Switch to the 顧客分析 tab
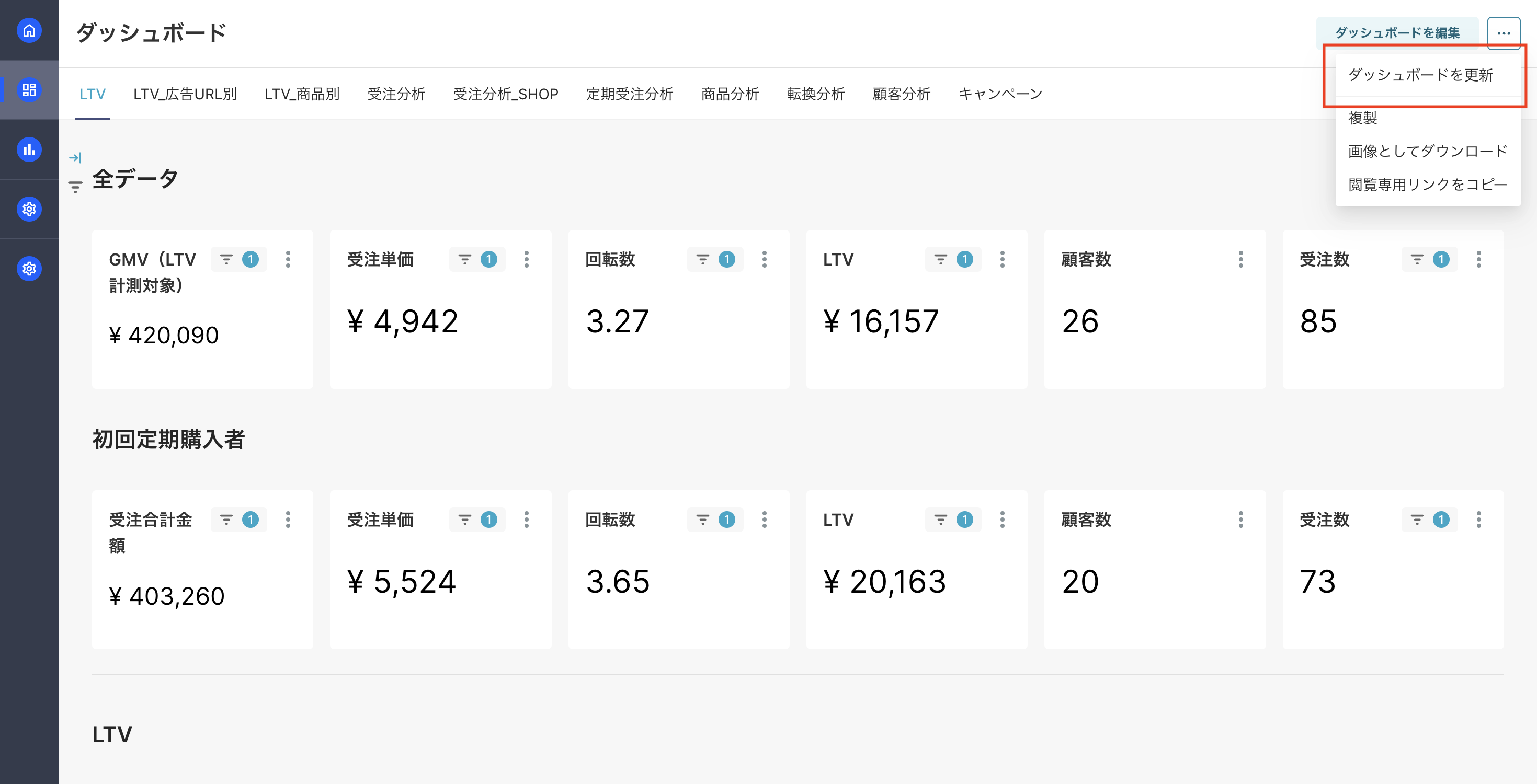Viewport: 1537px width, 784px height. 902,94
